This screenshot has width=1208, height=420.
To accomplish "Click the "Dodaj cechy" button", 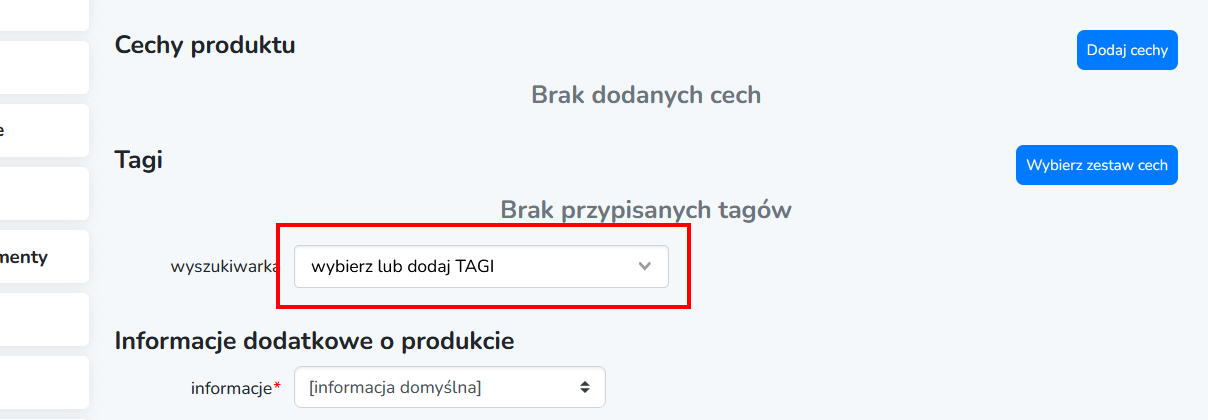I will click(1127, 50).
